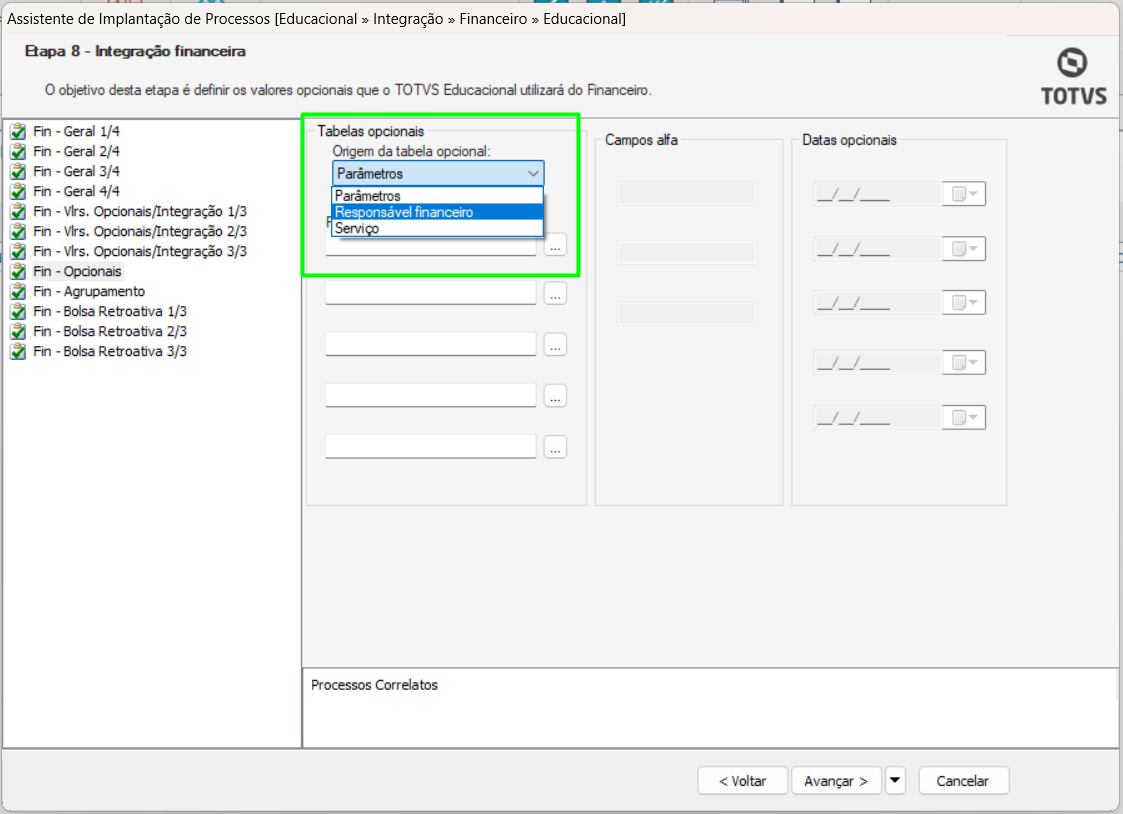Open calendar picker of fifth Datas opcionais

pos(964,417)
